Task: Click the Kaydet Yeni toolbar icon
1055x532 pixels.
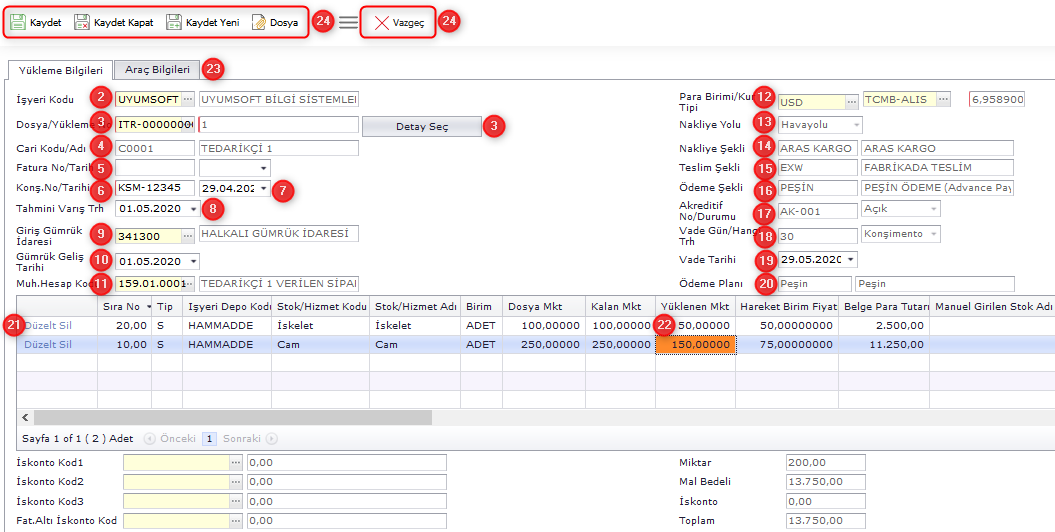Action: click(174, 22)
